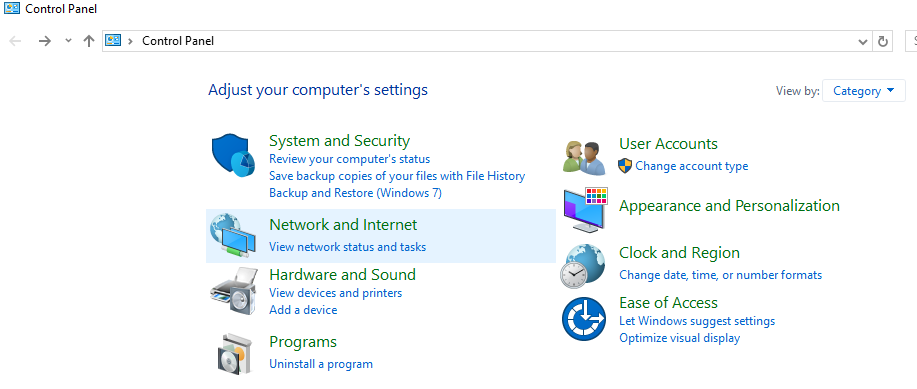The width and height of the screenshot is (917, 389).
Task: Open System and Security category
Action: (339, 141)
